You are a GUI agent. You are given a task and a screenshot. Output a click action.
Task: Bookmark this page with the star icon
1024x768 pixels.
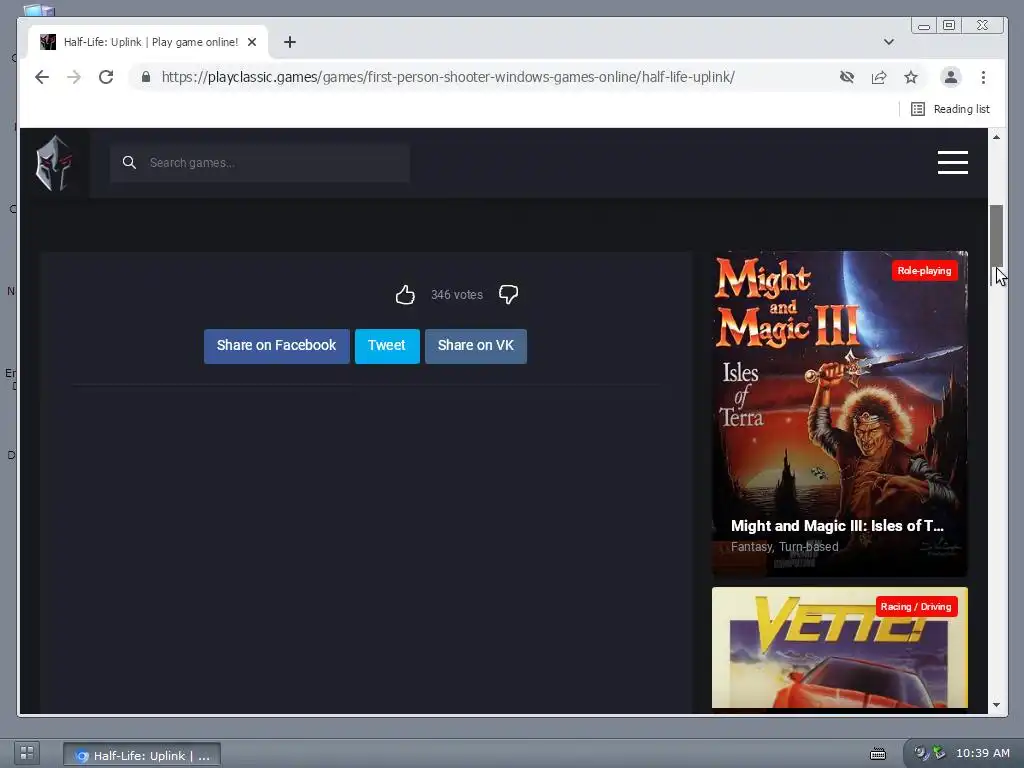click(911, 77)
